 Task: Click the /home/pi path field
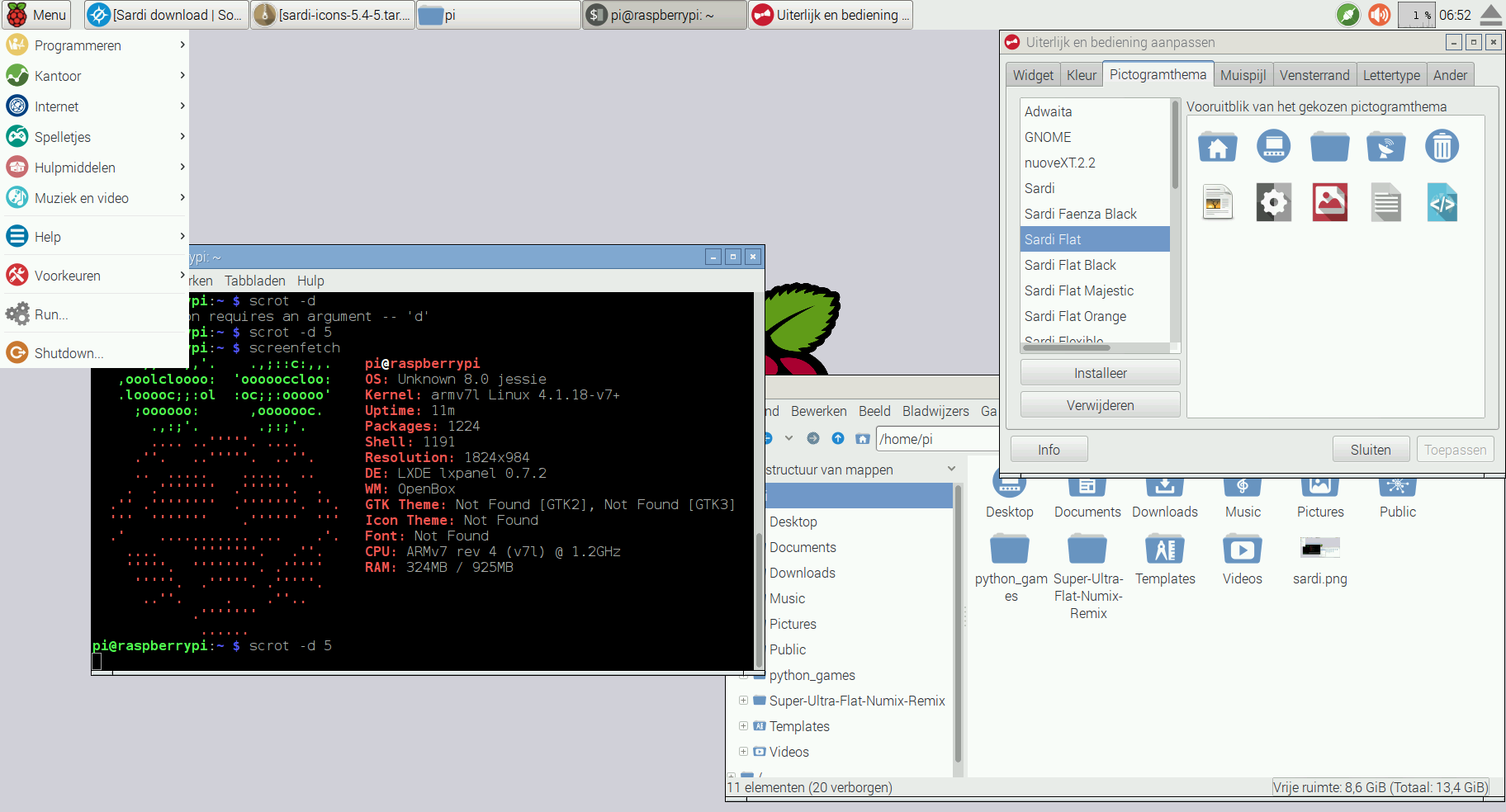pyautogui.click(x=937, y=439)
